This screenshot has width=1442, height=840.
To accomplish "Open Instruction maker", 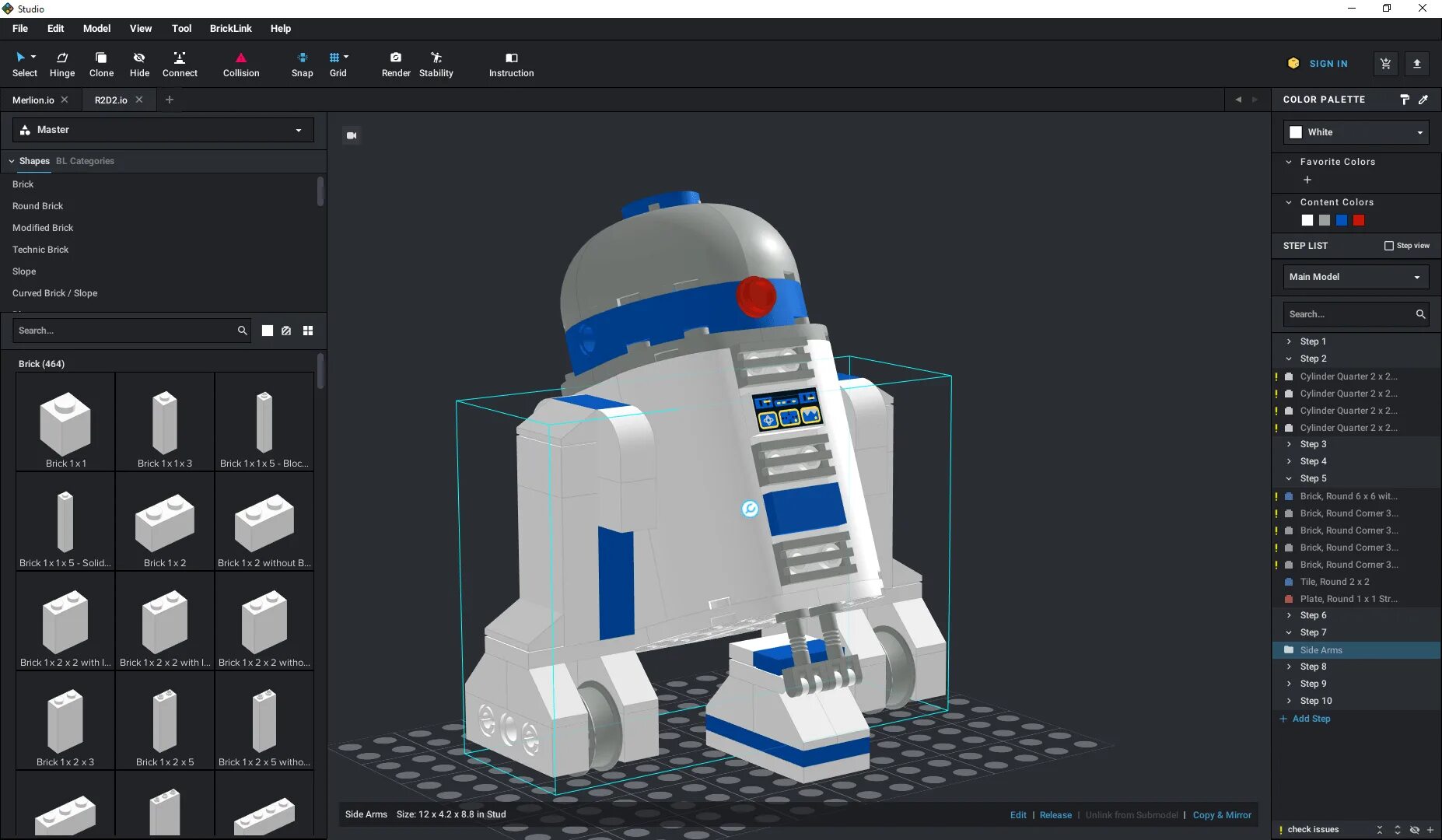I will click(x=511, y=65).
